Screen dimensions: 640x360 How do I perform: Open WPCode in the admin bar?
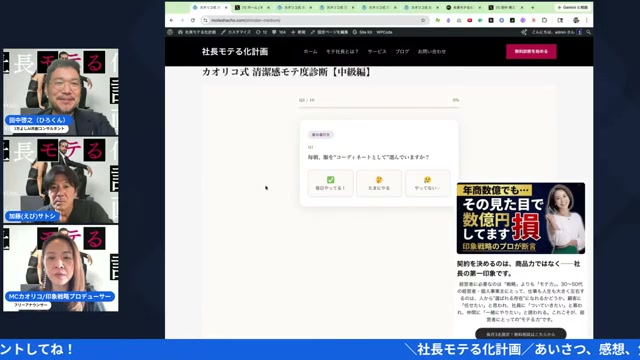click(384, 32)
